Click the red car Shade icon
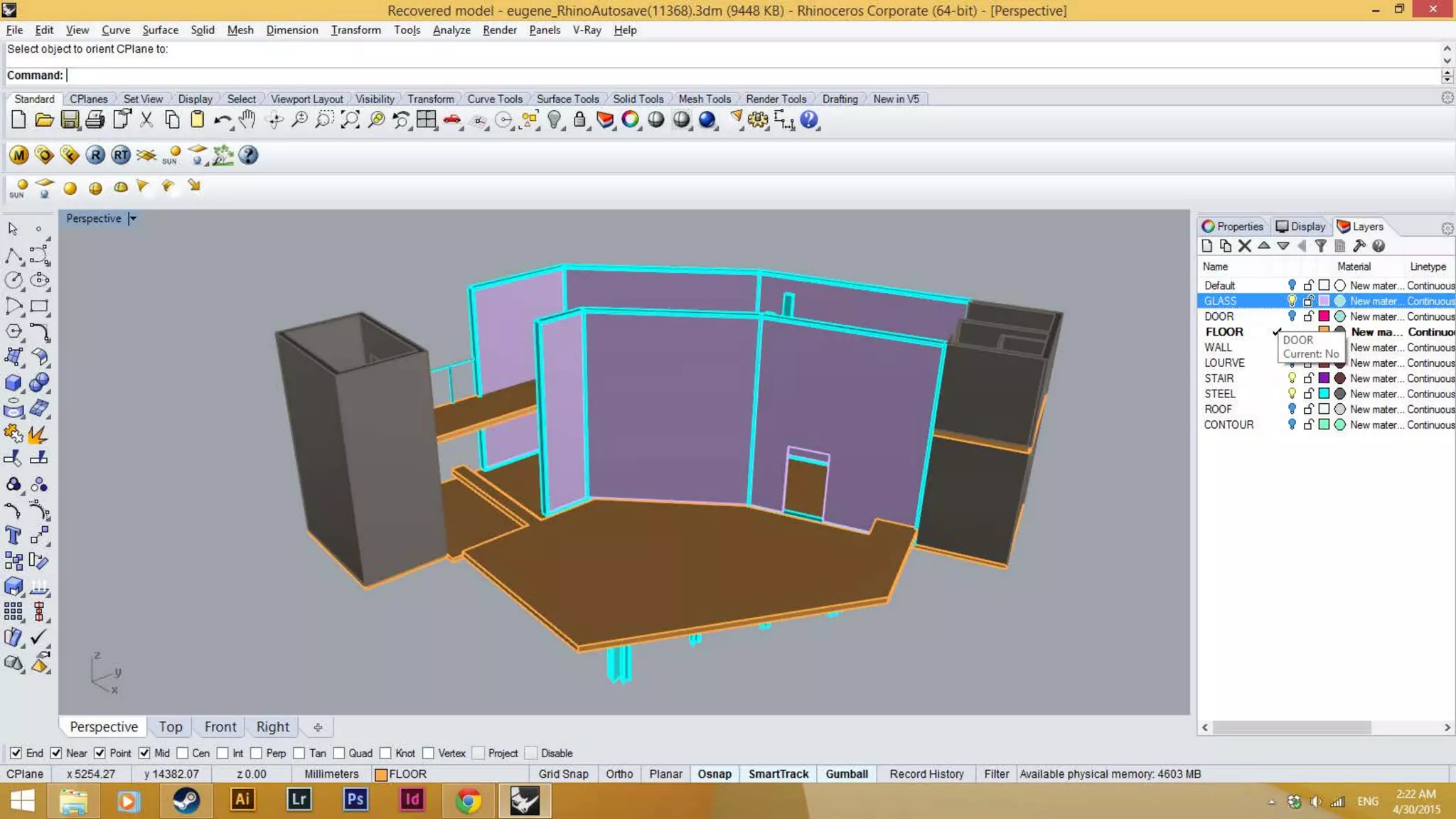 click(451, 119)
